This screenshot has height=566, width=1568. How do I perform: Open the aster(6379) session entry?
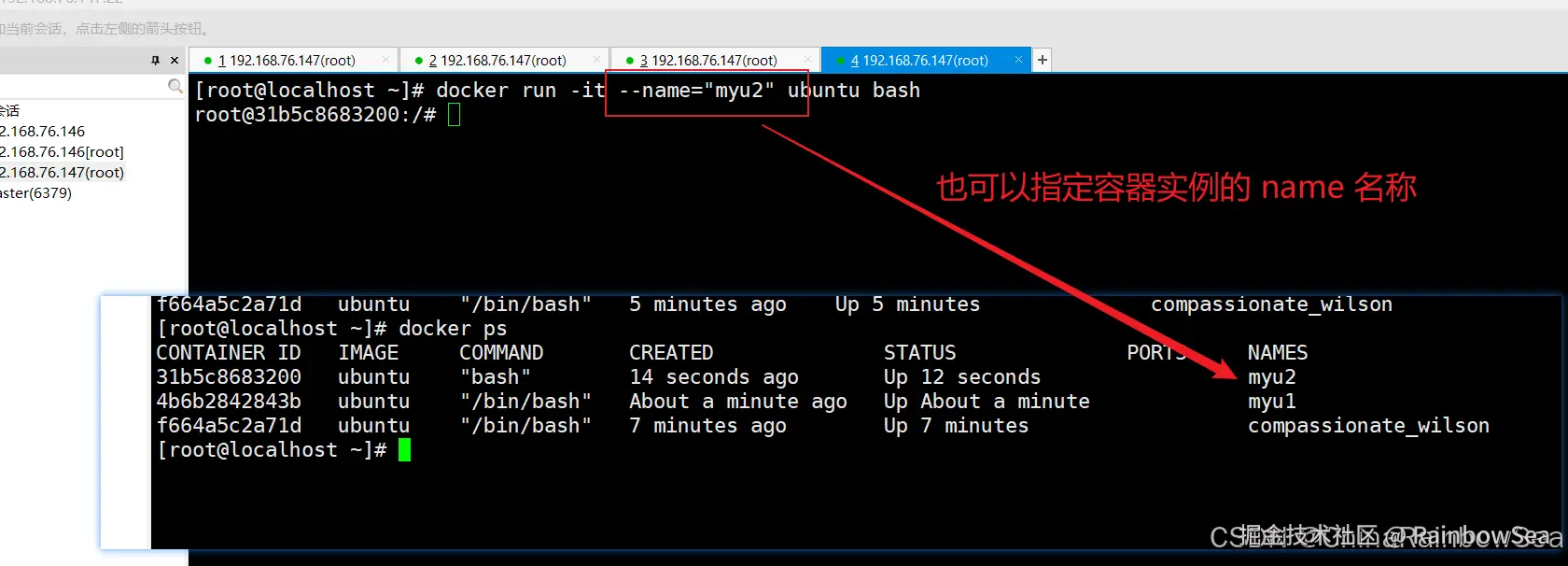35,193
